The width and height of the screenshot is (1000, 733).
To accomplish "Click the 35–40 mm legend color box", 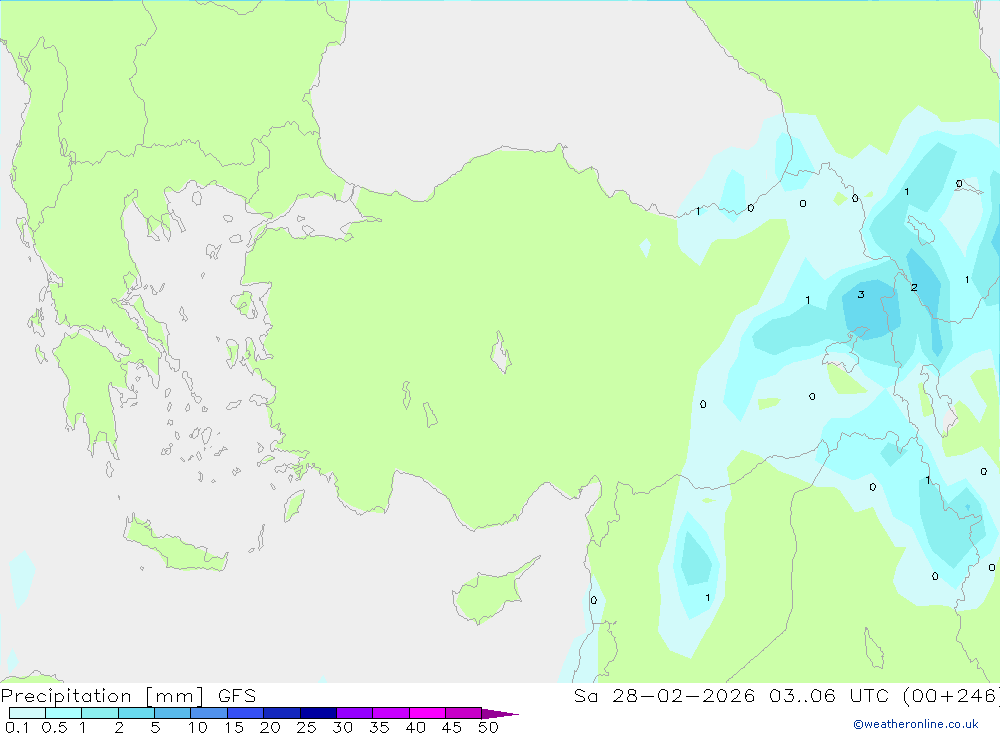I will tap(391, 713).
